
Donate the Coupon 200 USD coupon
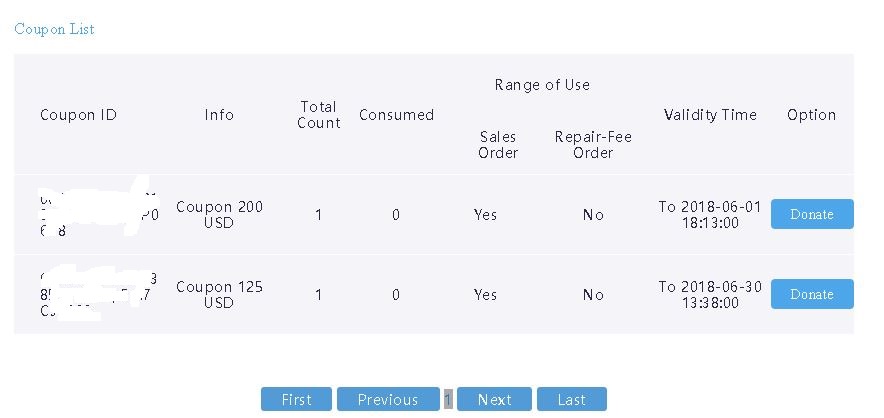point(812,214)
